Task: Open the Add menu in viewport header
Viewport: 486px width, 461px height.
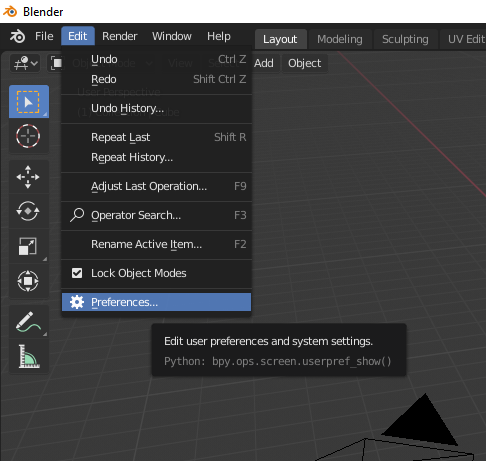Action: pos(264,63)
